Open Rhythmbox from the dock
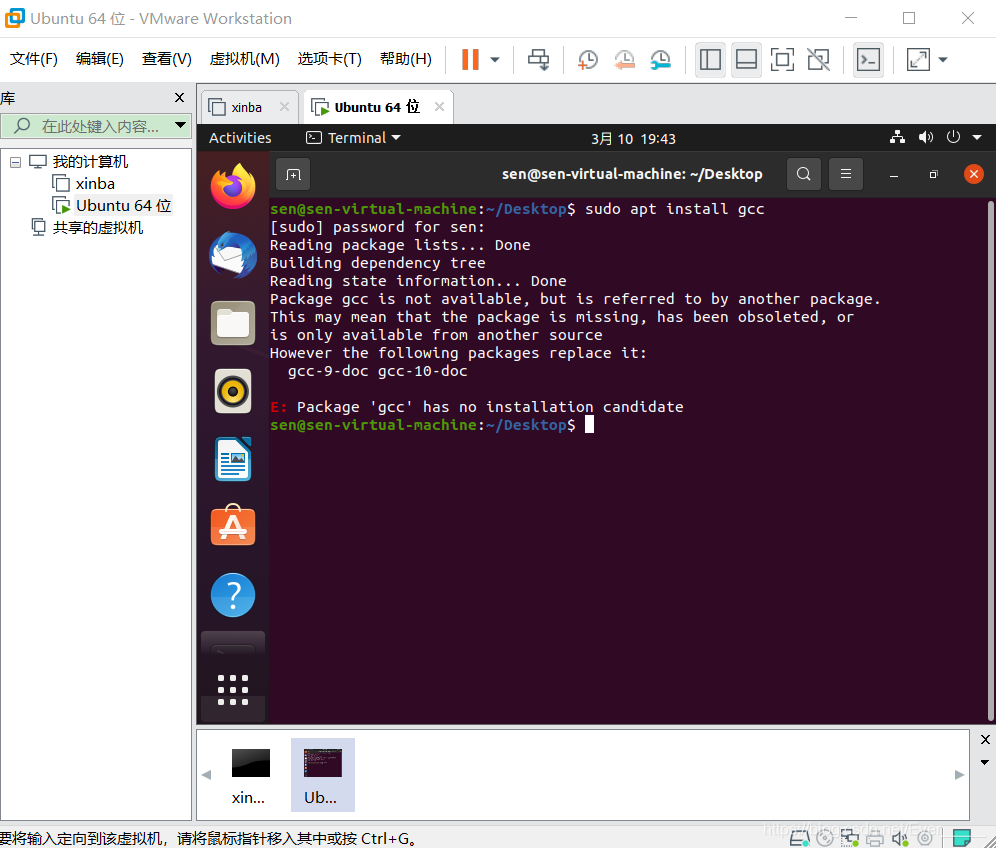The height and width of the screenshot is (848, 996). click(233, 391)
